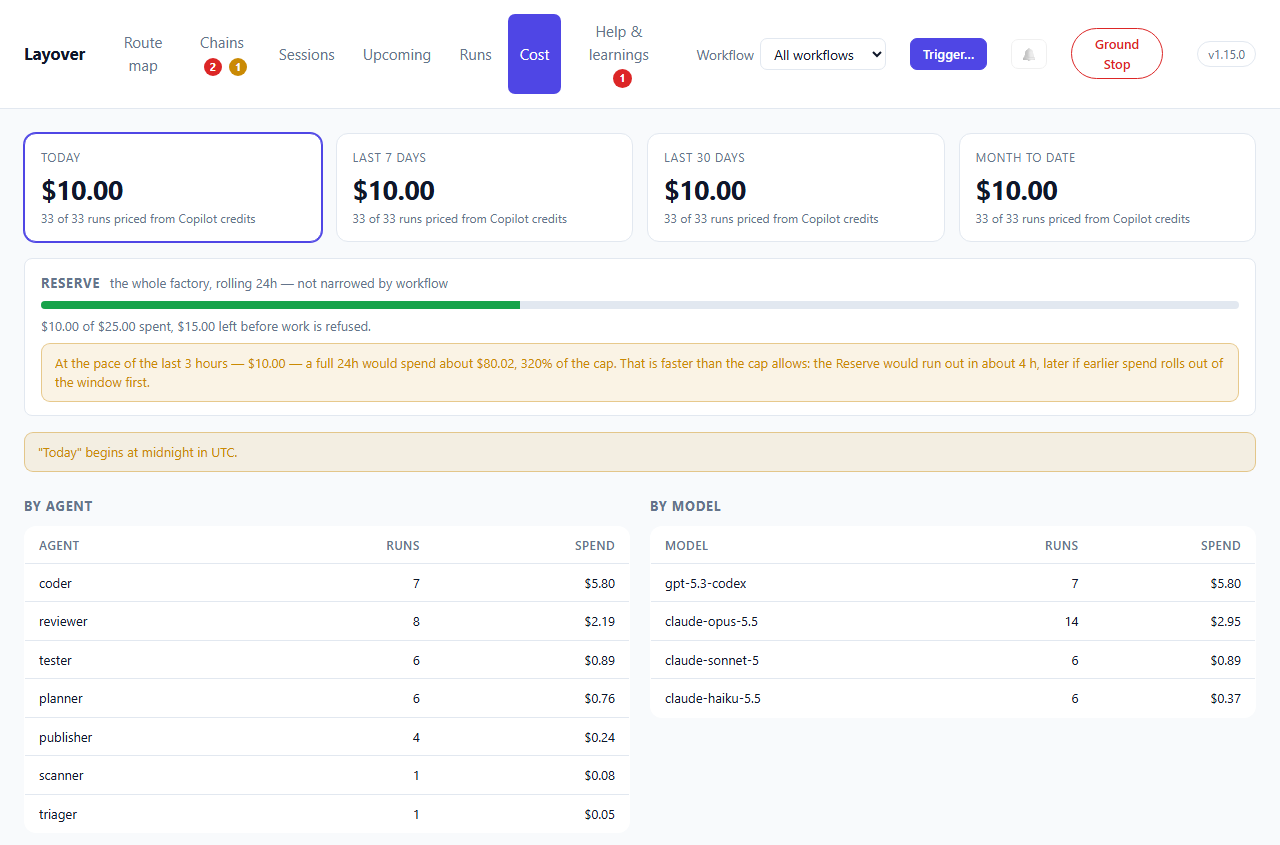Click the "coder" agent row
This screenshot has height=845, width=1280.
click(327, 583)
